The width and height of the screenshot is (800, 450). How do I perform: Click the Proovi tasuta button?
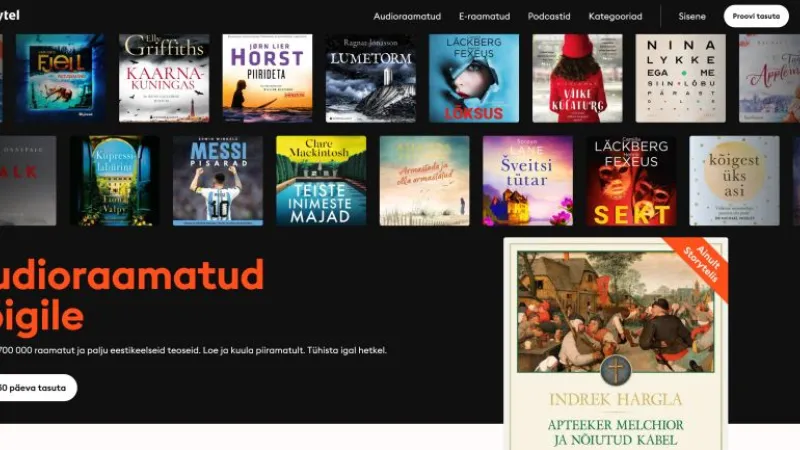pyautogui.click(x=756, y=16)
